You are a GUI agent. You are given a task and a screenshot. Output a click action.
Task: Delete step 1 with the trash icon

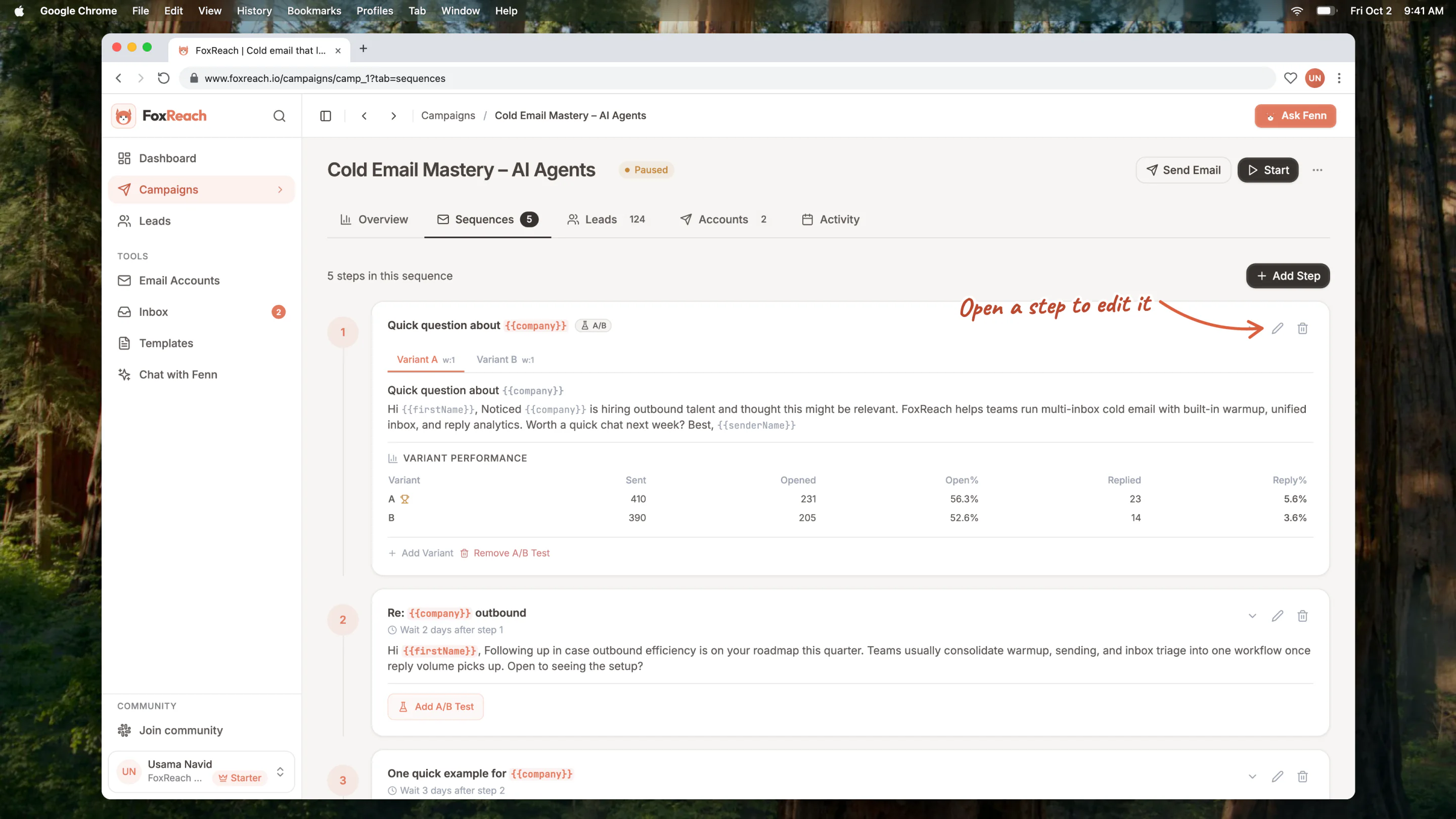(x=1303, y=329)
